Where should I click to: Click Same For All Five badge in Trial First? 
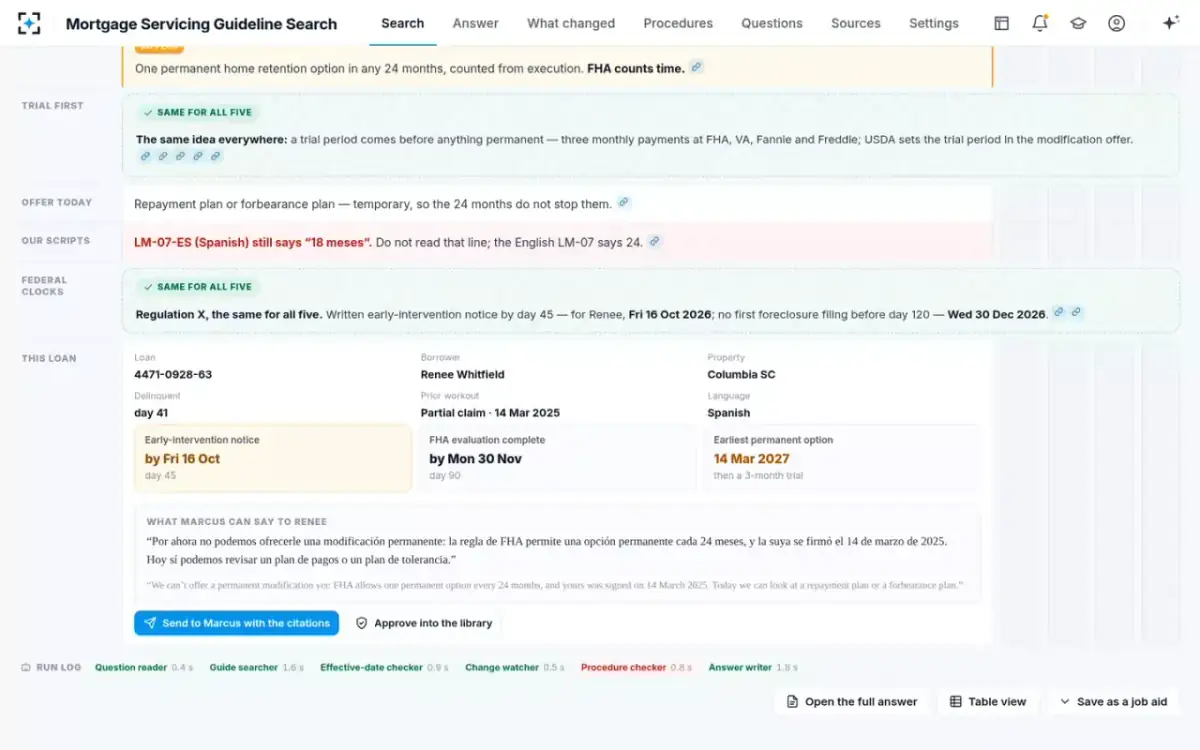(x=197, y=112)
